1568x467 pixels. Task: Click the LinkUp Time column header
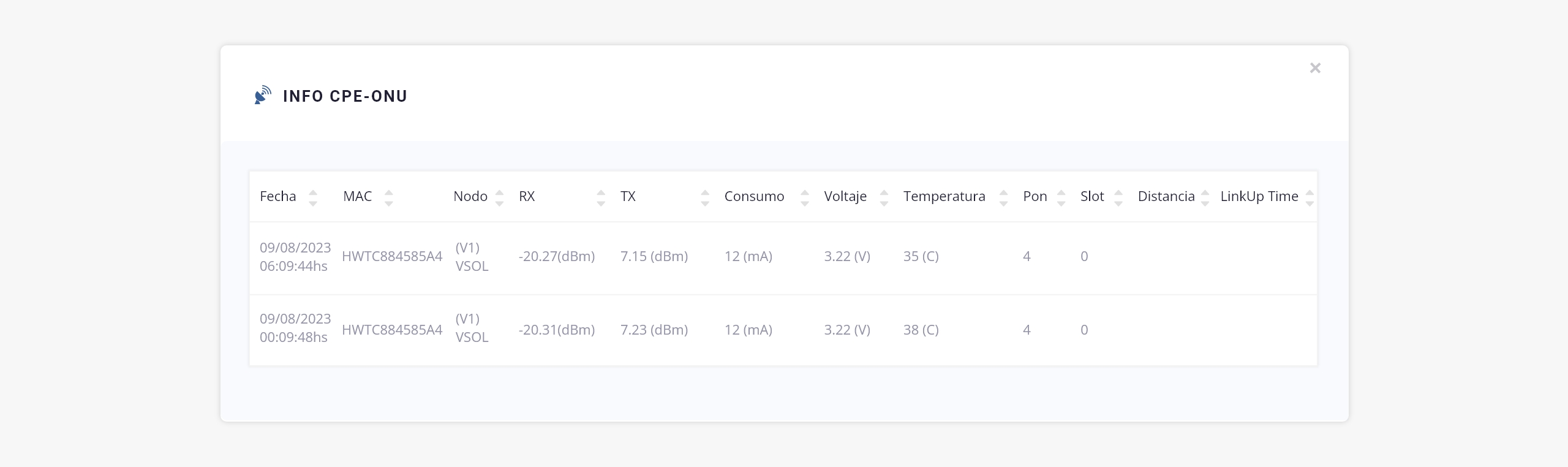coord(1259,197)
